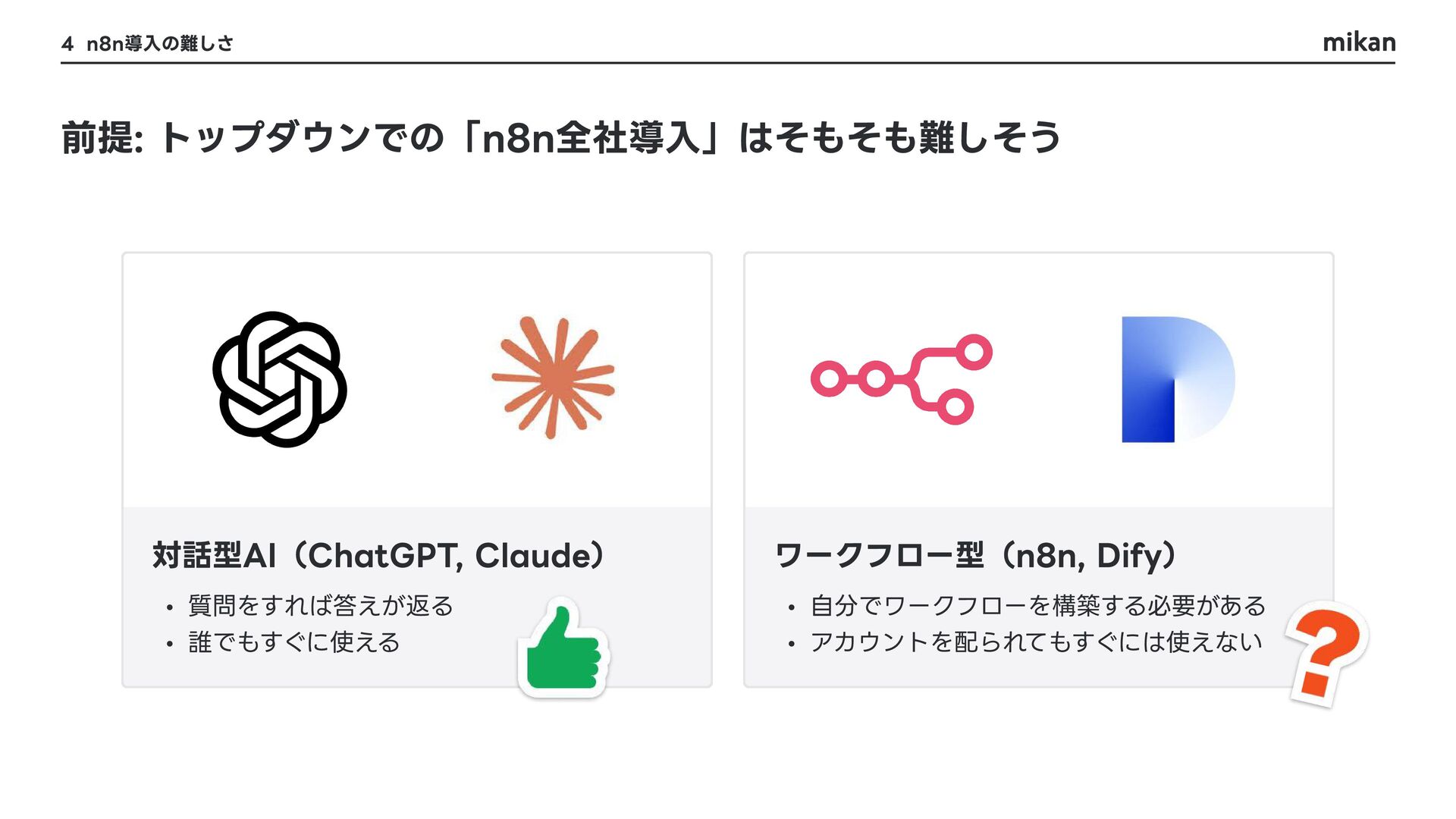This screenshot has height=819, width=1456.
Task: Click the bullet 質問をすれば答えが返る
Action: click(320, 606)
